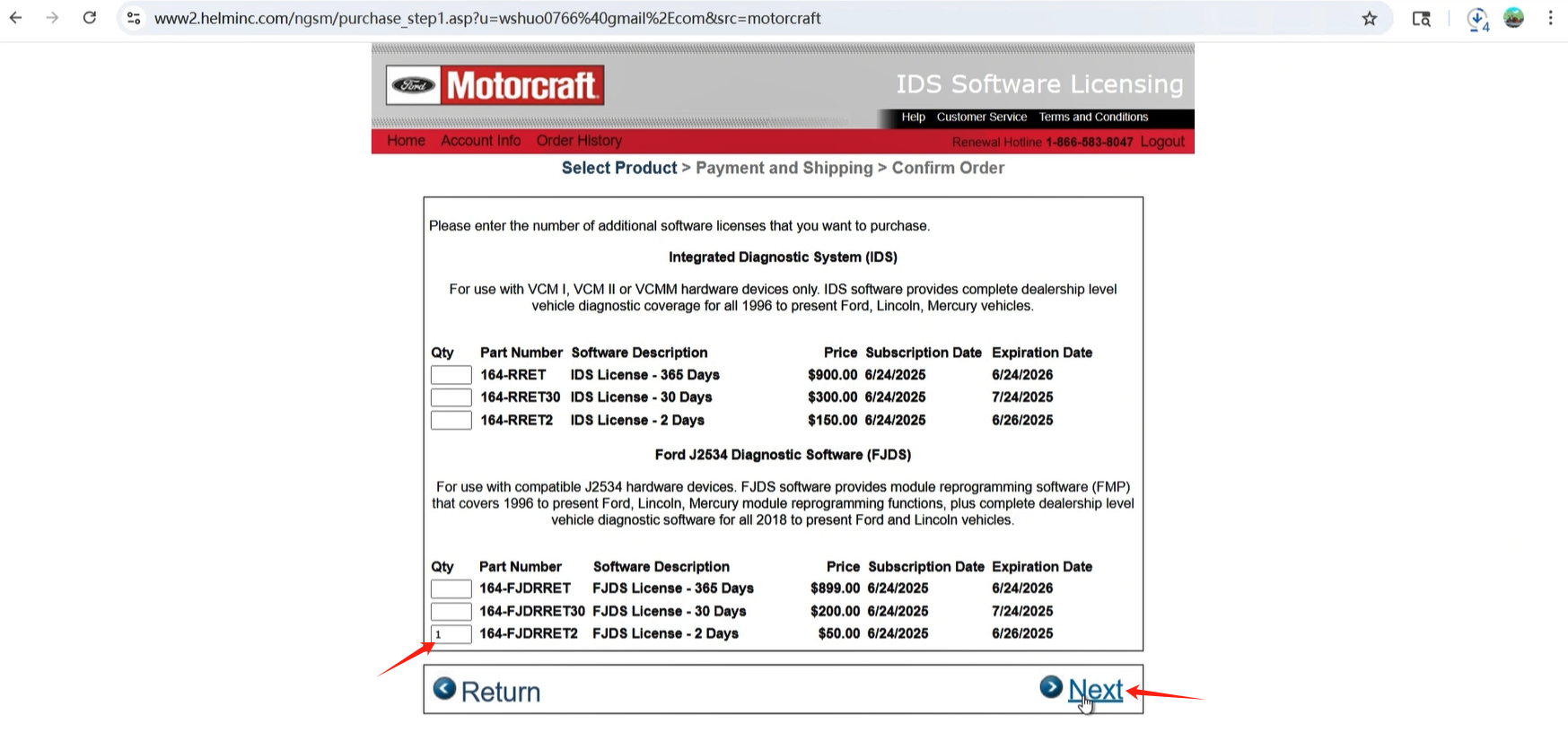Click the browser back arrow
Viewport: 1568px width, 732px height.
click(16, 18)
